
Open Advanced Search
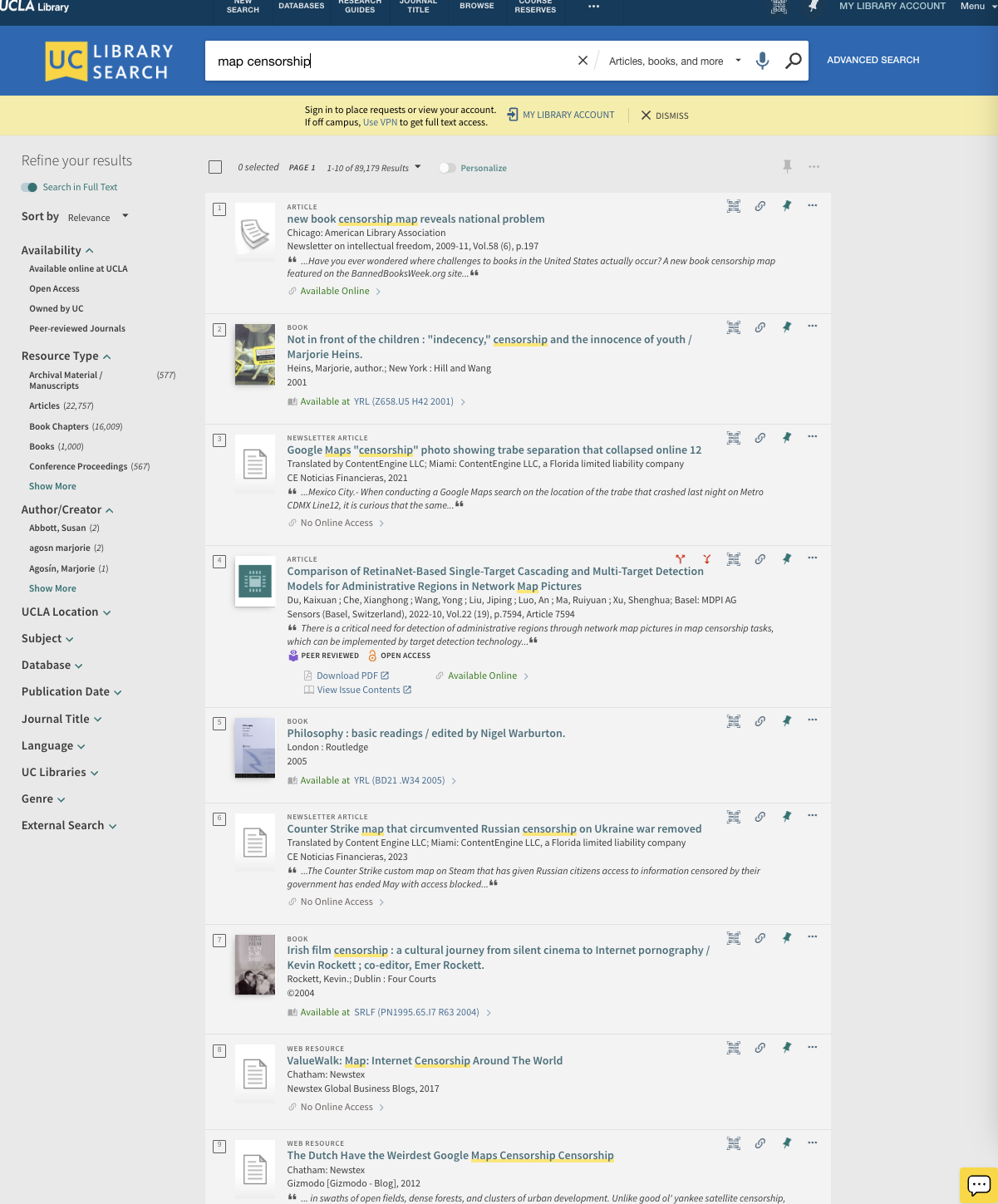tap(873, 61)
